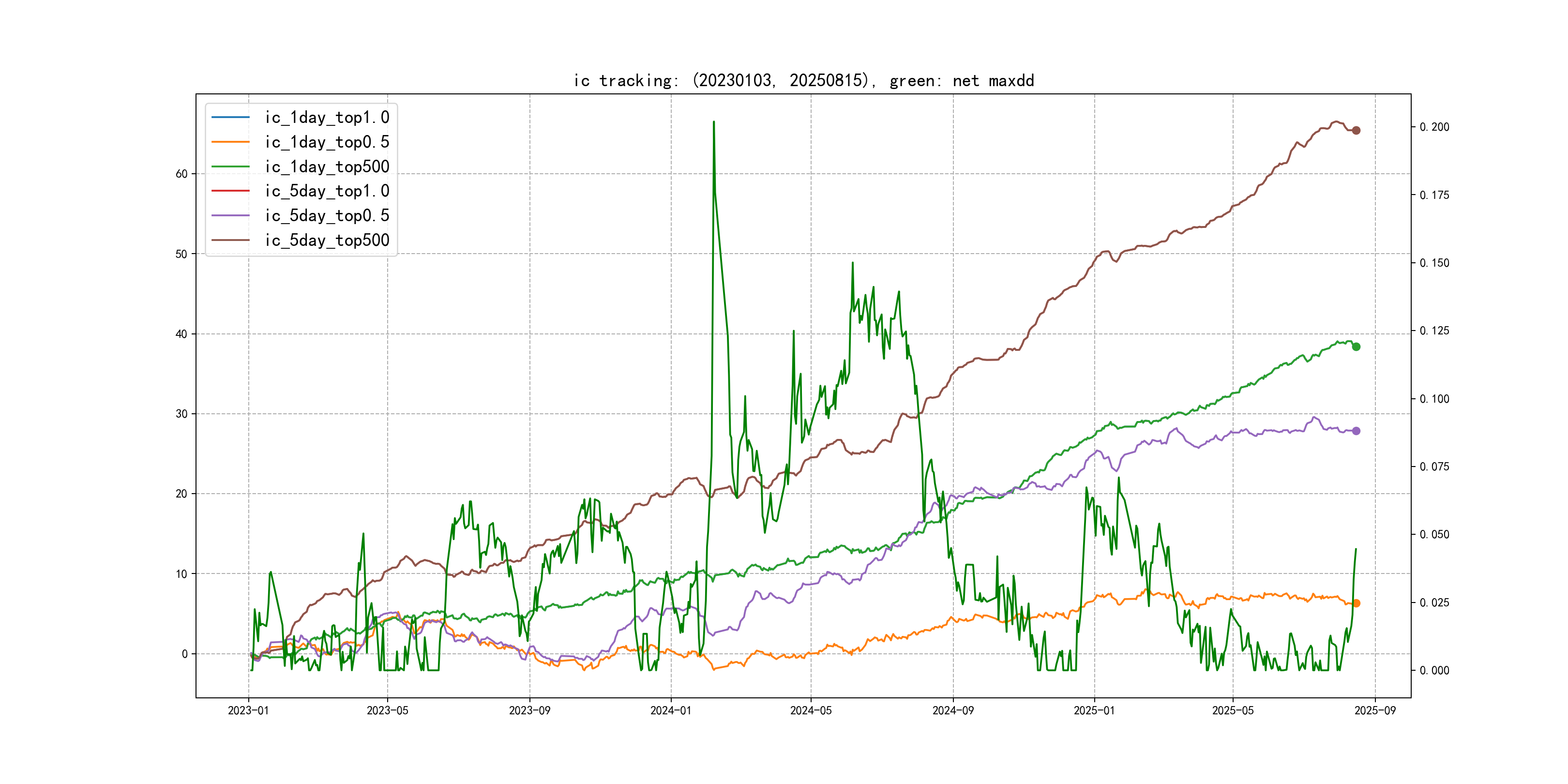This screenshot has height=784, width=1568.
Task: Click the brown endpoint marker of ic_5day_top500
Action: [1356, 130]
